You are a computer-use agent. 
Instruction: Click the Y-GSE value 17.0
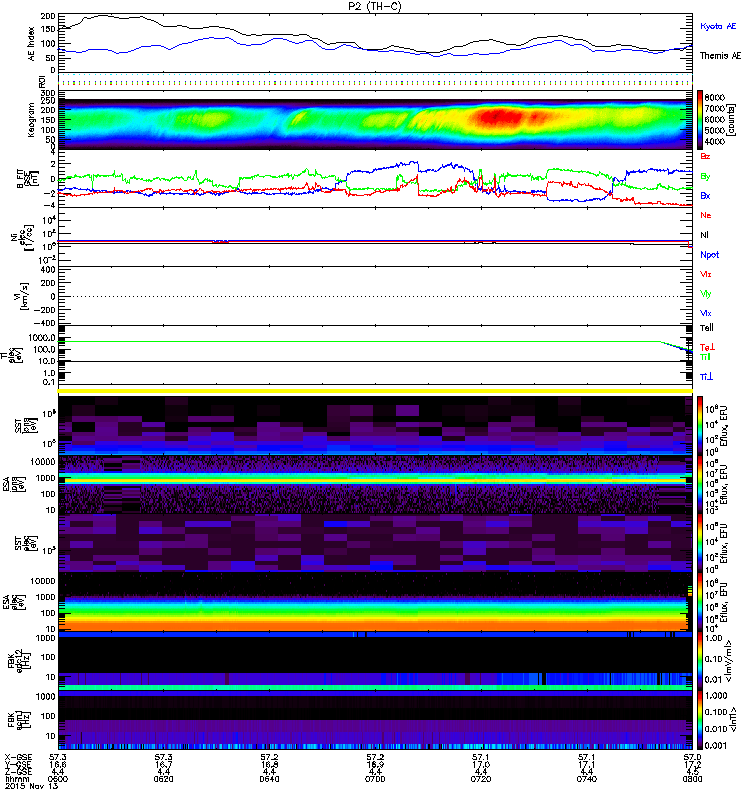(x=481, y=765)
